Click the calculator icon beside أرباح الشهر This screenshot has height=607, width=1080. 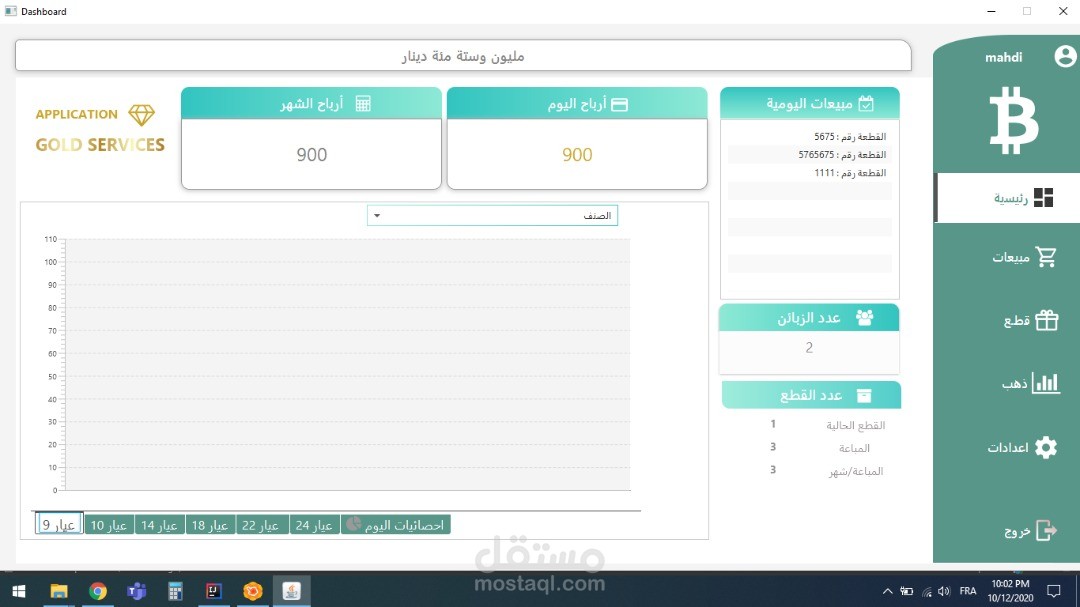363,104
